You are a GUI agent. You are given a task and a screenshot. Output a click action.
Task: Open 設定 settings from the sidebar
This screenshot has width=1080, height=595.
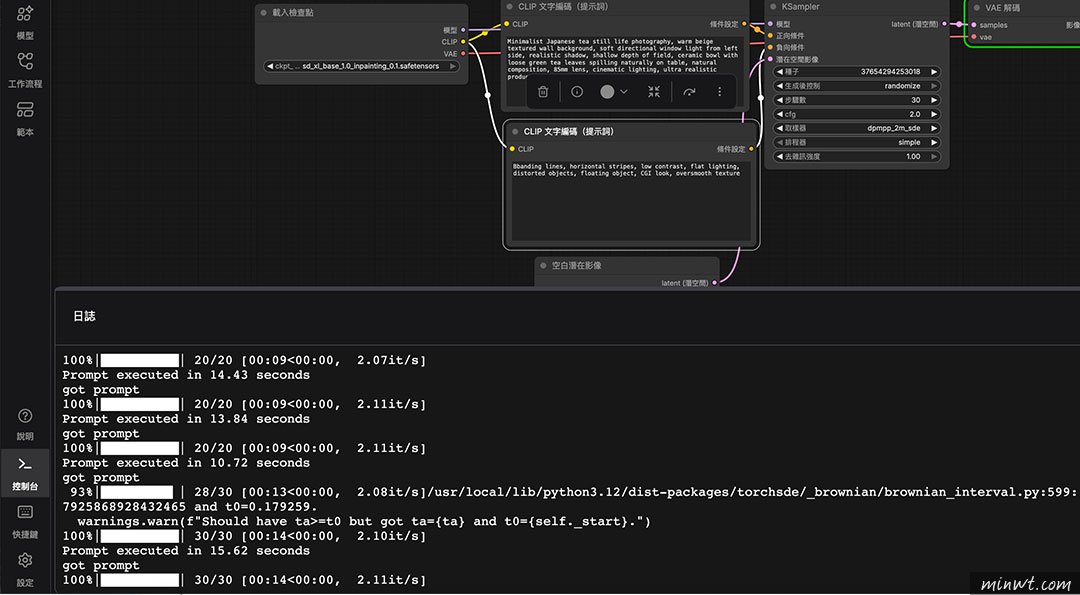tap(25, 568)
